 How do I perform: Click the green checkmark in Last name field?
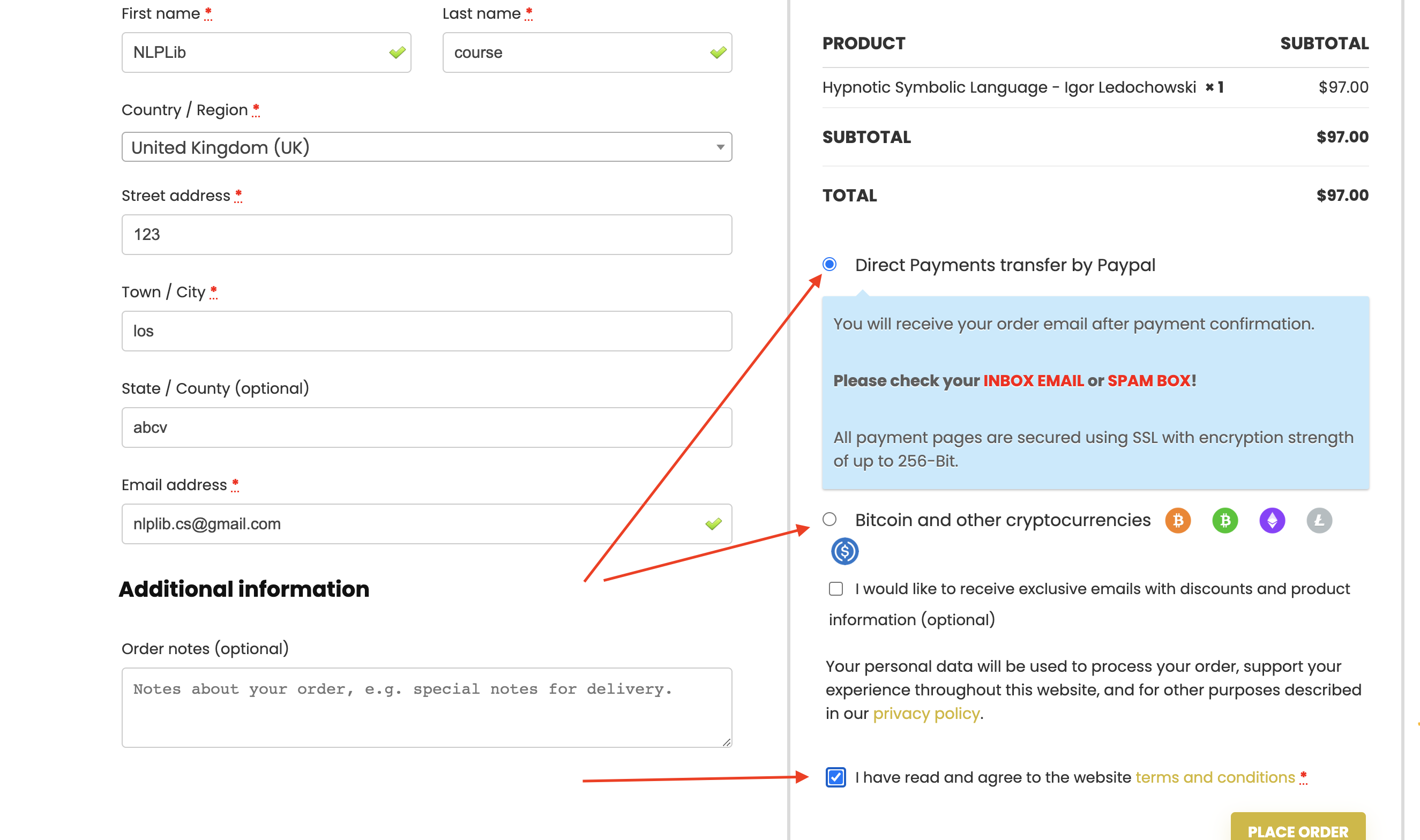coord(718,52)
